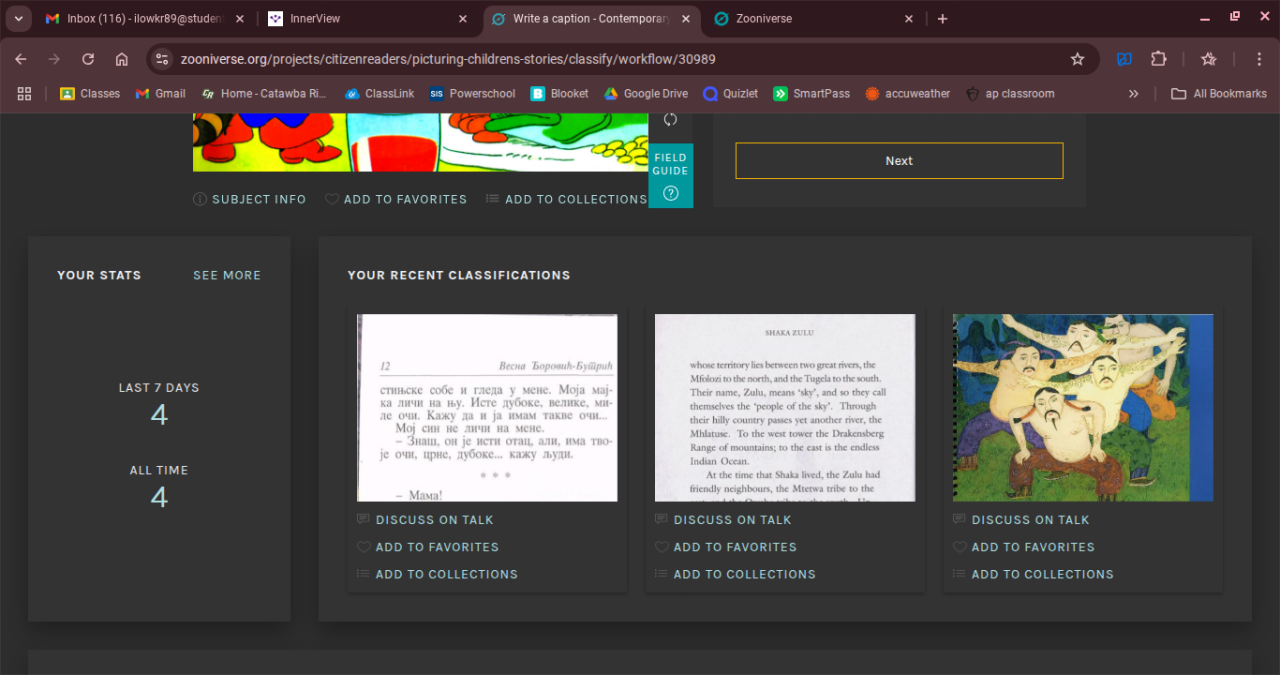Image resolution: width=1280 pixels, height=675 pixels.
Task: Add Shaka Zulu page to collections
Action: pyautogui.click(x=736, y=574)
